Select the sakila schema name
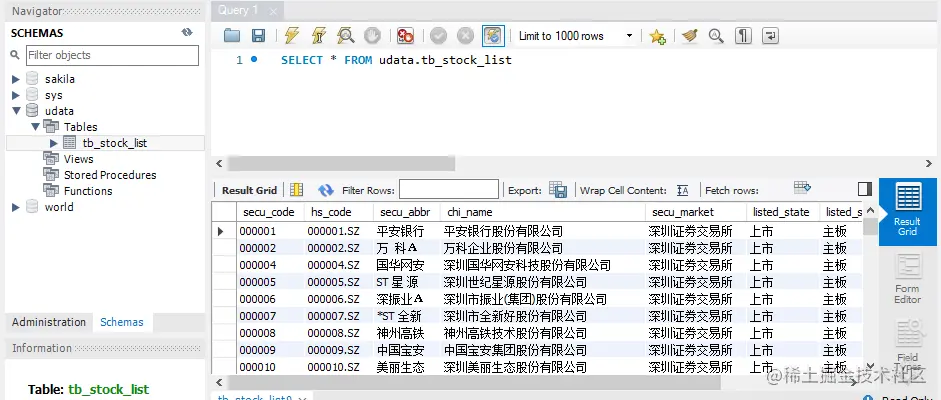Viewport: 941px width, 400px height. 60,79
